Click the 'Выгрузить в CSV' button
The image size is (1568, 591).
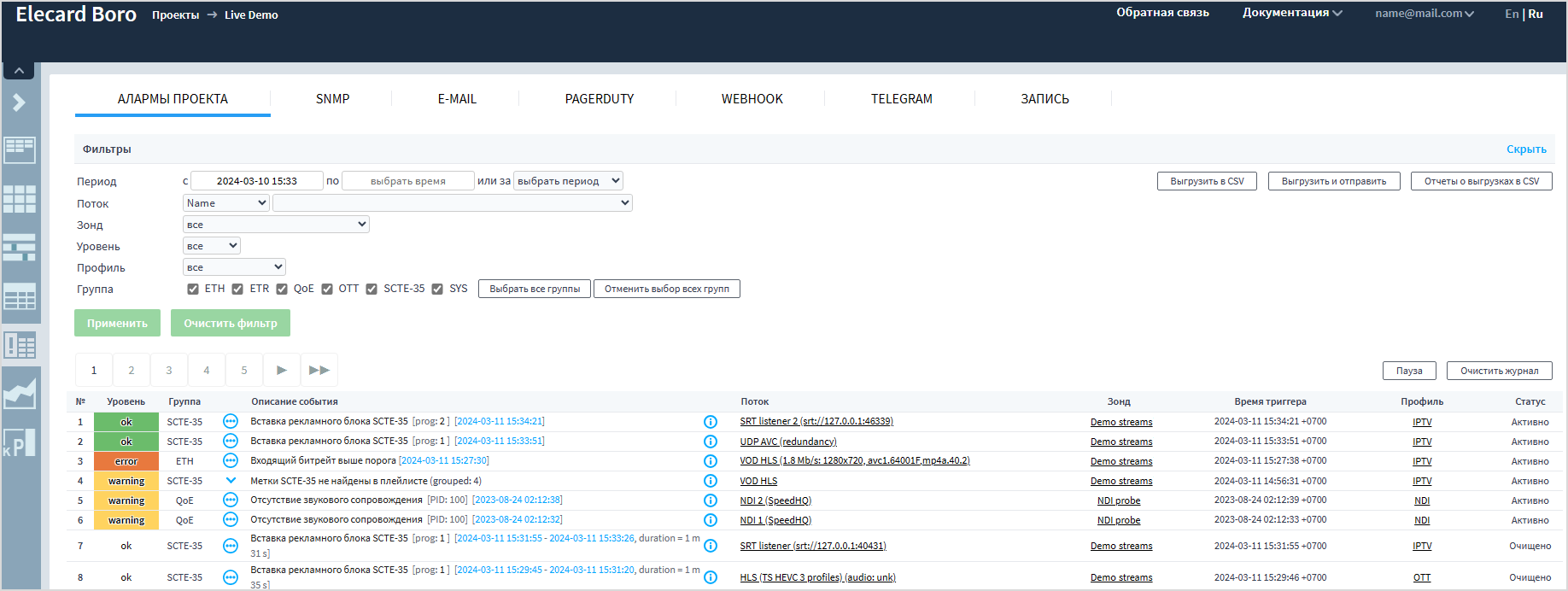[x=1207, y=181]
